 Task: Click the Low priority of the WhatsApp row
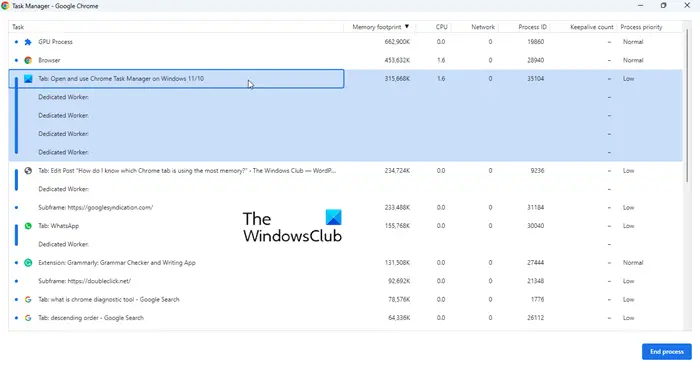click(629, 226)
